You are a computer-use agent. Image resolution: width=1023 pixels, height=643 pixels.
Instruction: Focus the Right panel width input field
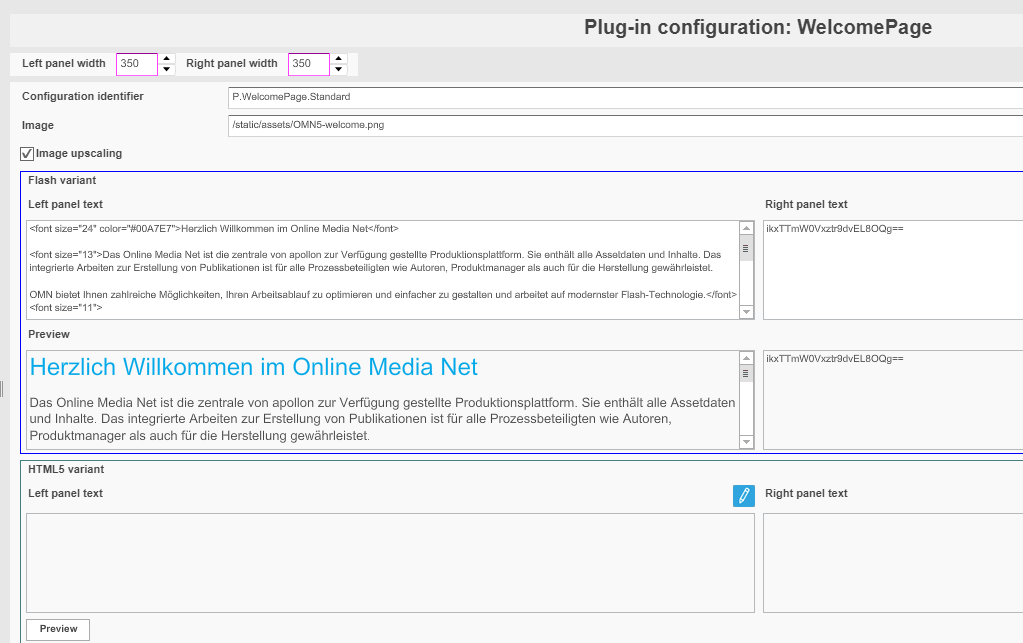[x=309, y=64]
